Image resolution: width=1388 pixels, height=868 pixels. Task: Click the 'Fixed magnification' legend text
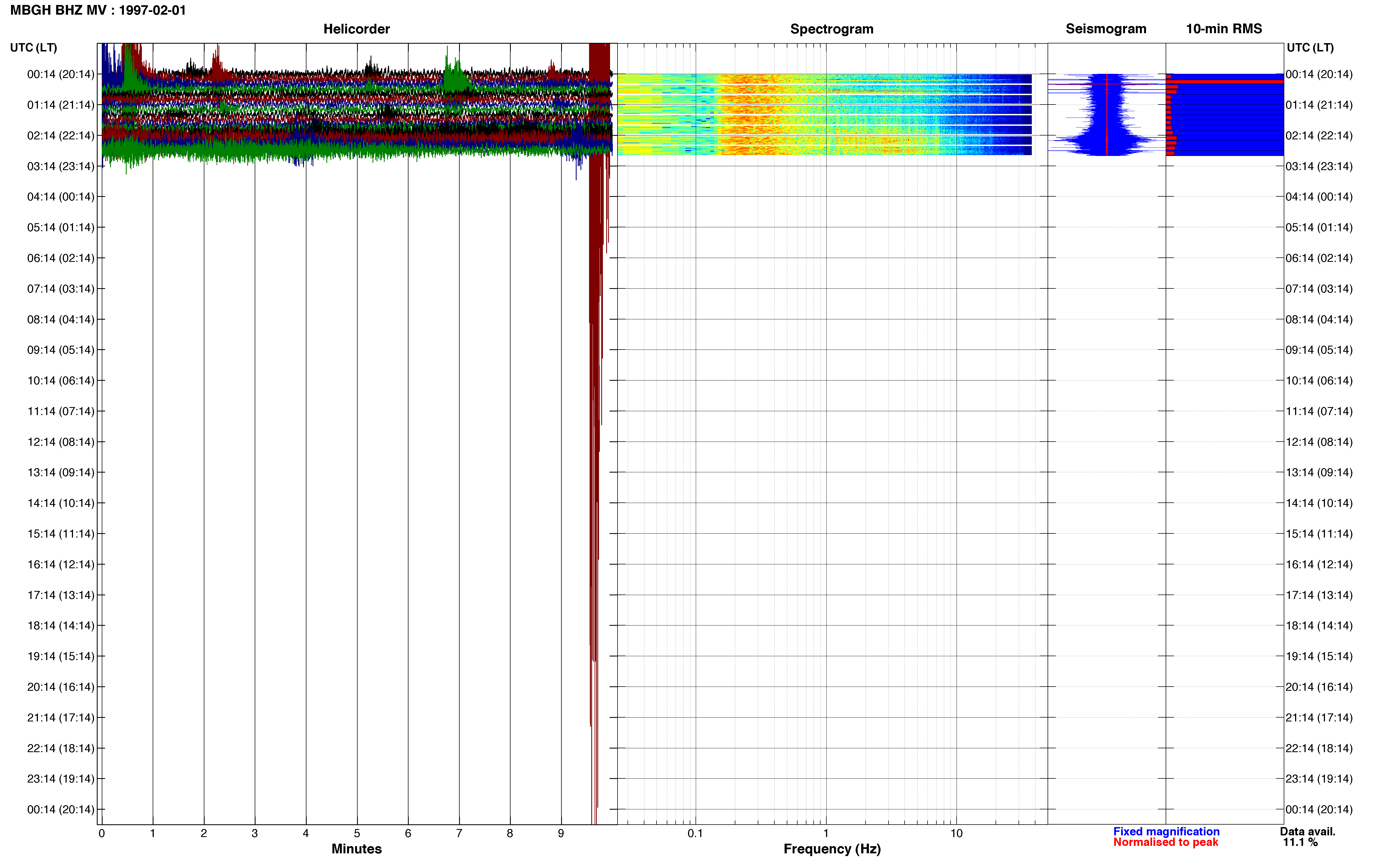click(1166, 831)
